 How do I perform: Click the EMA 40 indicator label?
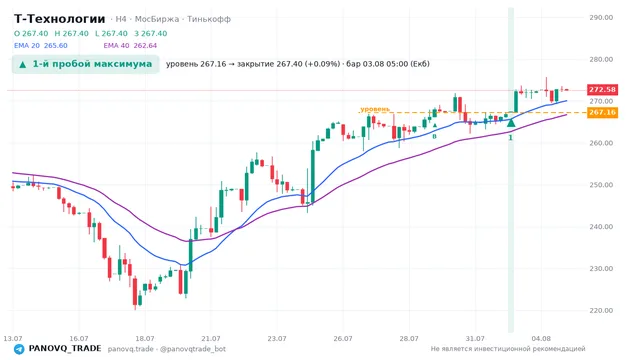tap(130, 46)
